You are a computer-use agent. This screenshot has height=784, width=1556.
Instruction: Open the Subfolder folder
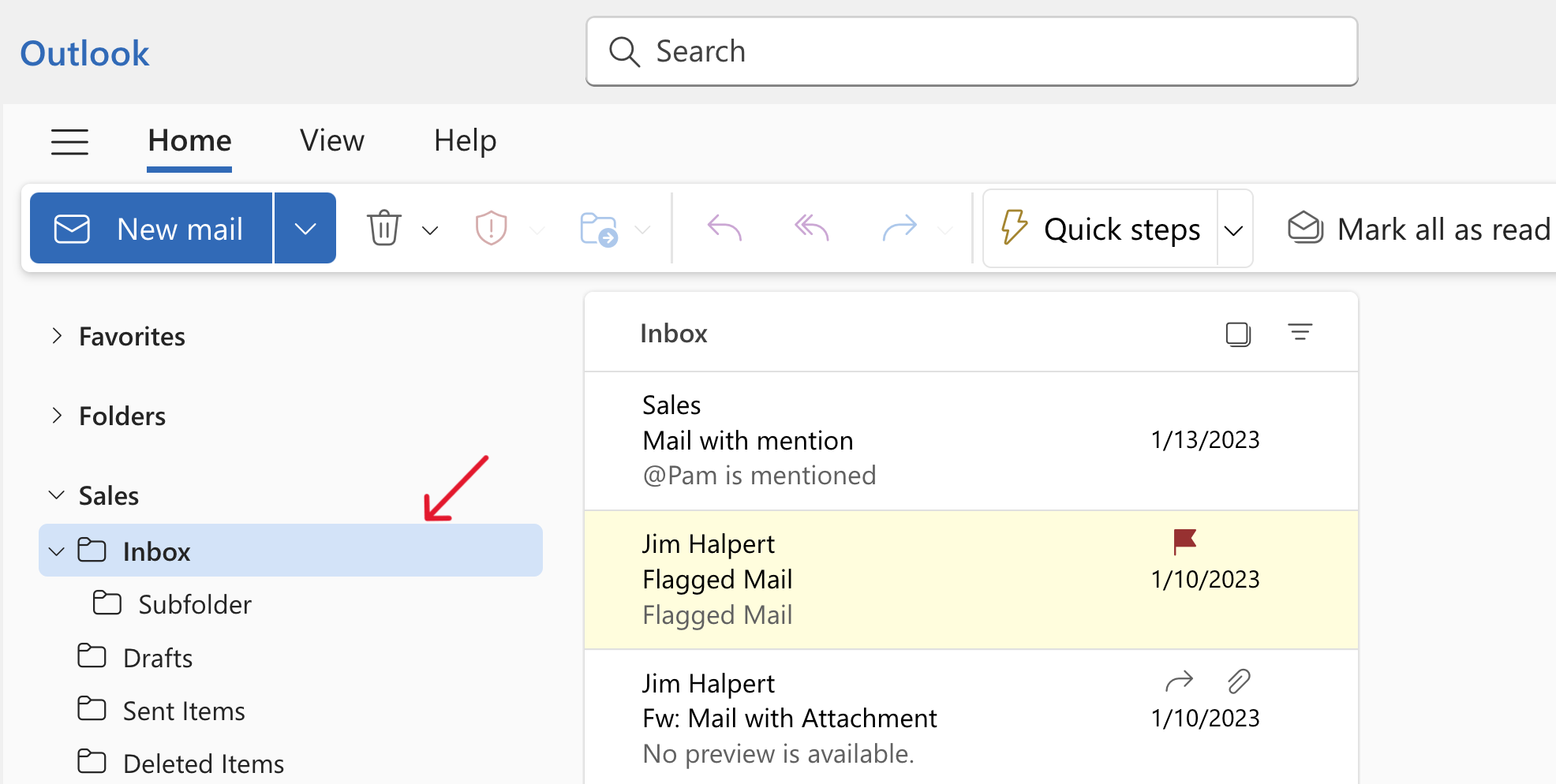coord(194,604)
